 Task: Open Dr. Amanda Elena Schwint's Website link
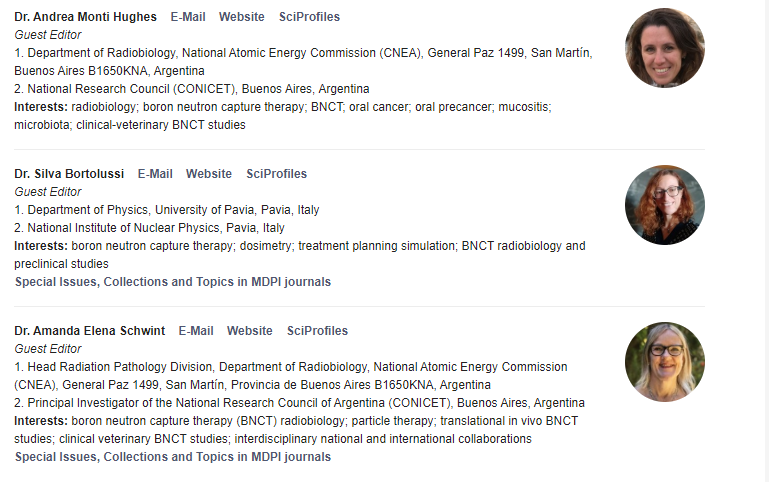pyautogui.click(x=250, y=331)
